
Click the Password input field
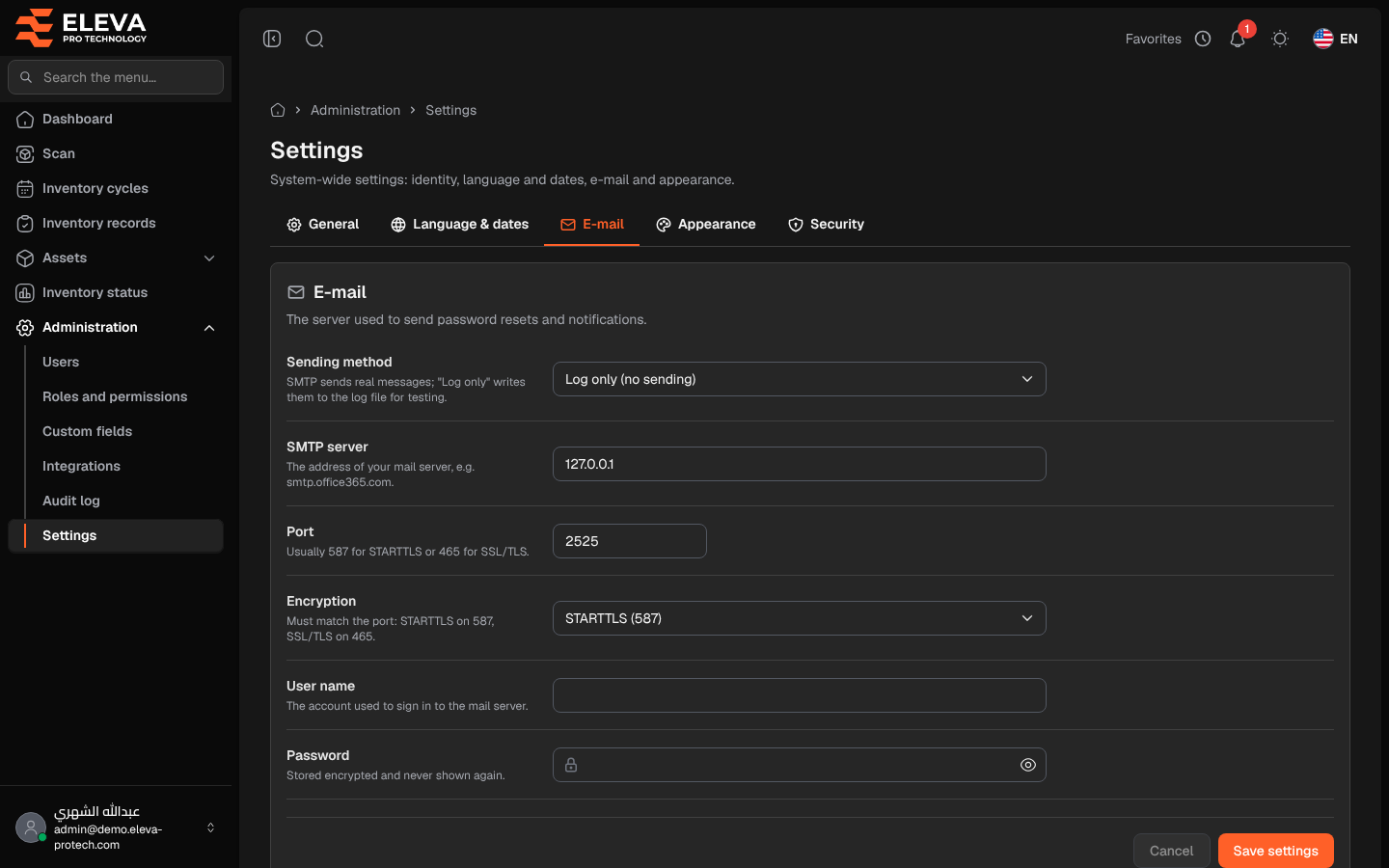[799, 765]
